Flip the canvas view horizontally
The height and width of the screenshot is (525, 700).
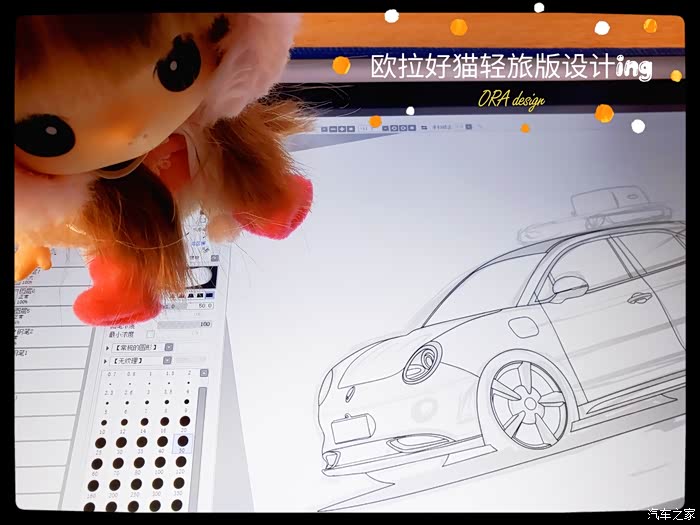pyautogui.click(x=424, y=128)
